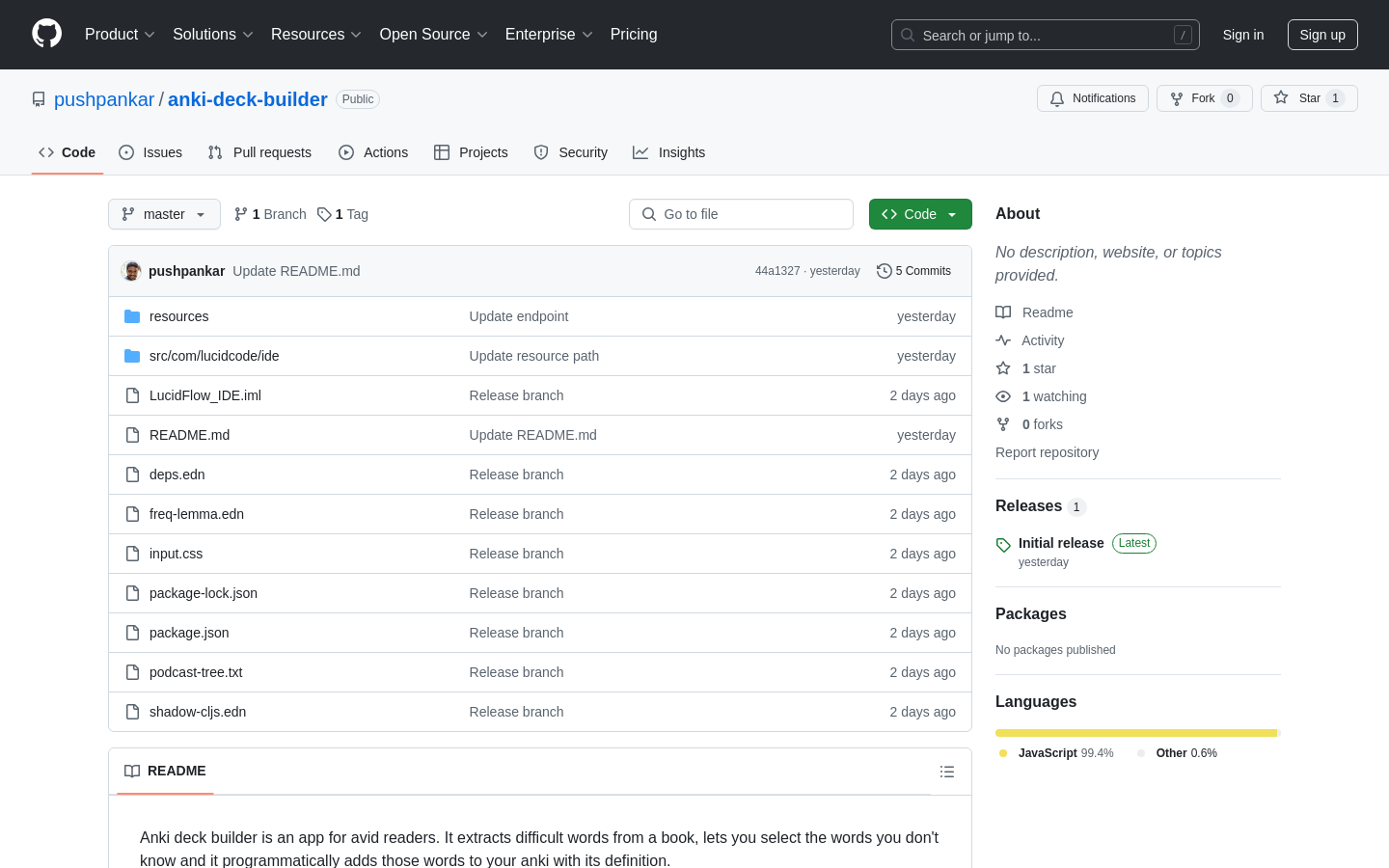
Task: Expand the Open Source menu
Action: coord(434,34)
